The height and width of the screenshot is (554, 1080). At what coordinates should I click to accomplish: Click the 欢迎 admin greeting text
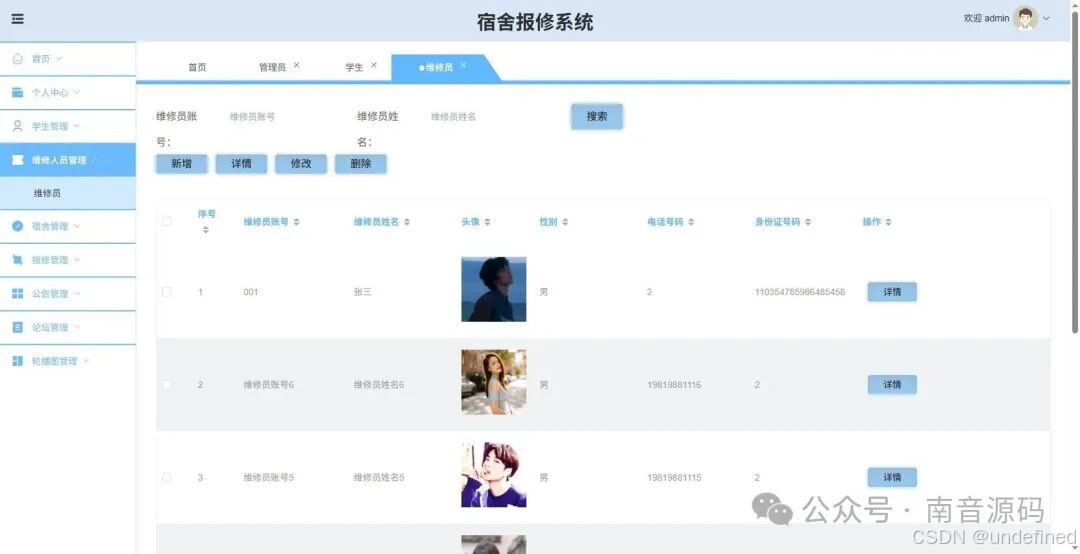[x=986, y=19]
